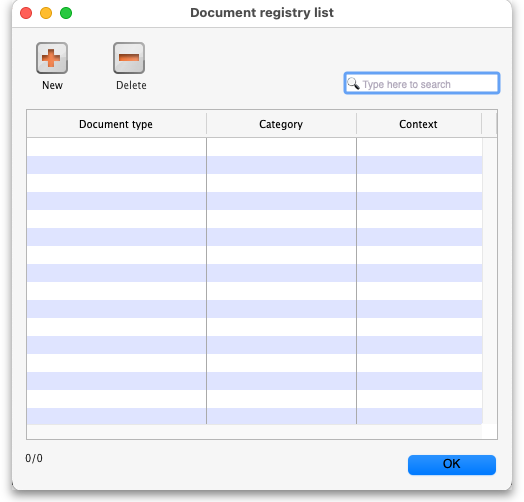524x502 pixels.
Task: Click the 0/0 record count label
Action: (34, 458)
